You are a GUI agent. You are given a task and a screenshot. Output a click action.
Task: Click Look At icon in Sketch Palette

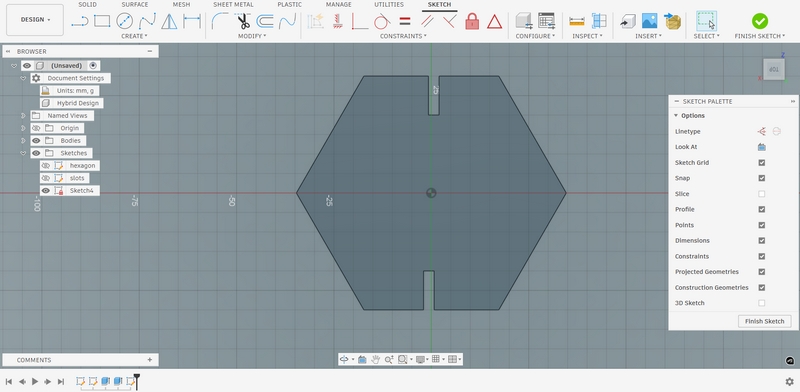(x=762, y=147)
